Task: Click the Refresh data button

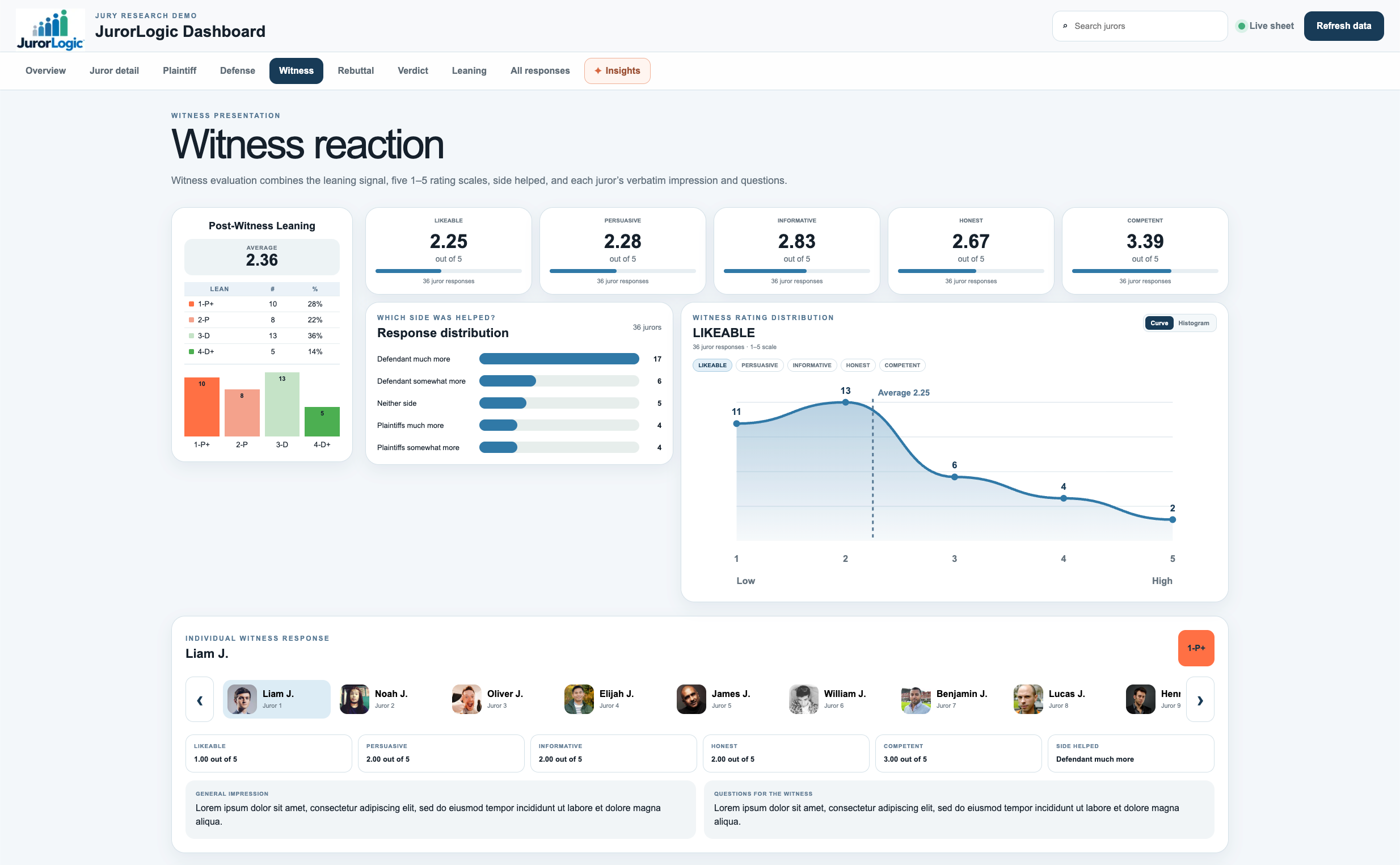Action: click(x=1343, y=26)
